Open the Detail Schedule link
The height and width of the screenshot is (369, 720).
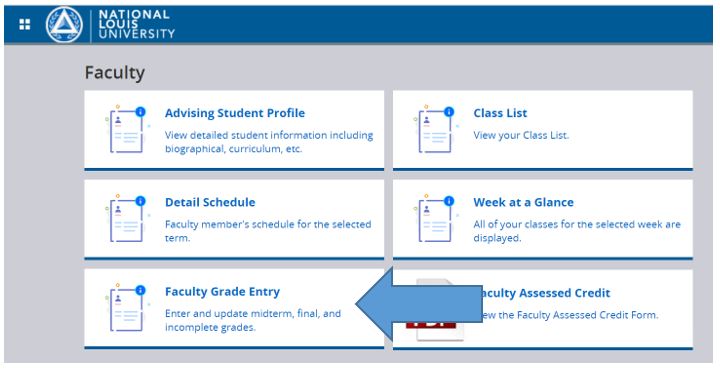click(x=210, y=202)
